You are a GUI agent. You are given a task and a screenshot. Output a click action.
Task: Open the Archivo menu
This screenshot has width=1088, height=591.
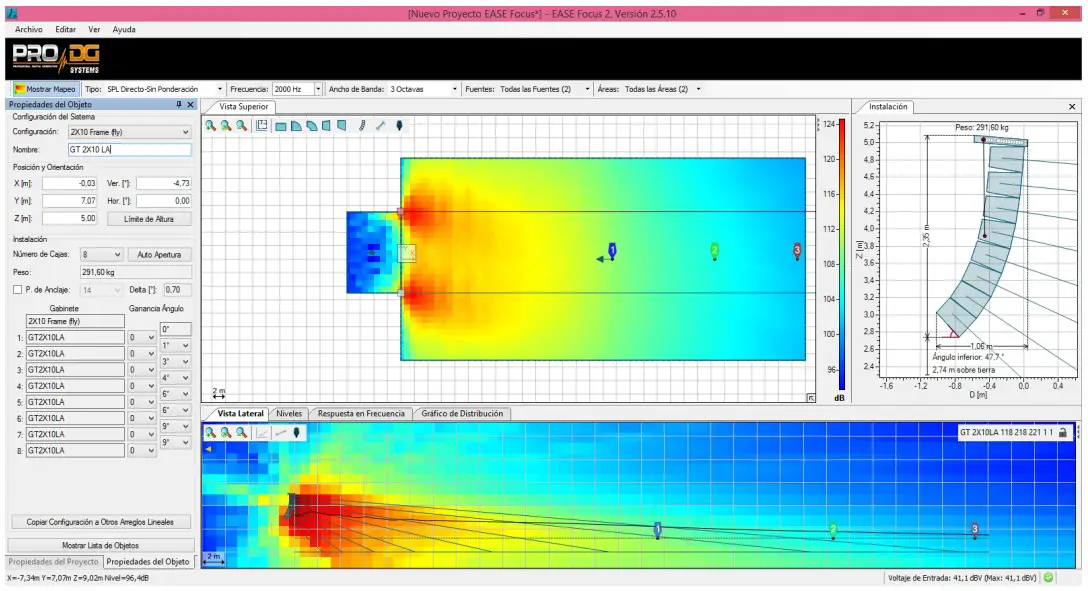click(x=28, y=30)
